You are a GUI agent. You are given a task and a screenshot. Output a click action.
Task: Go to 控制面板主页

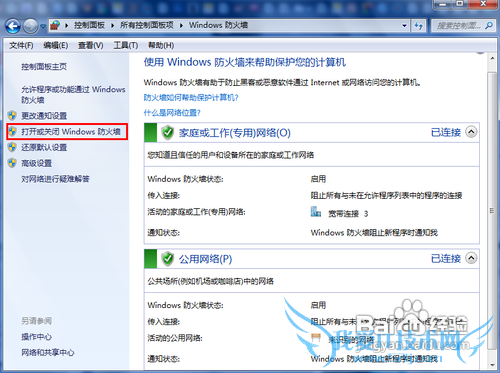(x=44, y=67)
